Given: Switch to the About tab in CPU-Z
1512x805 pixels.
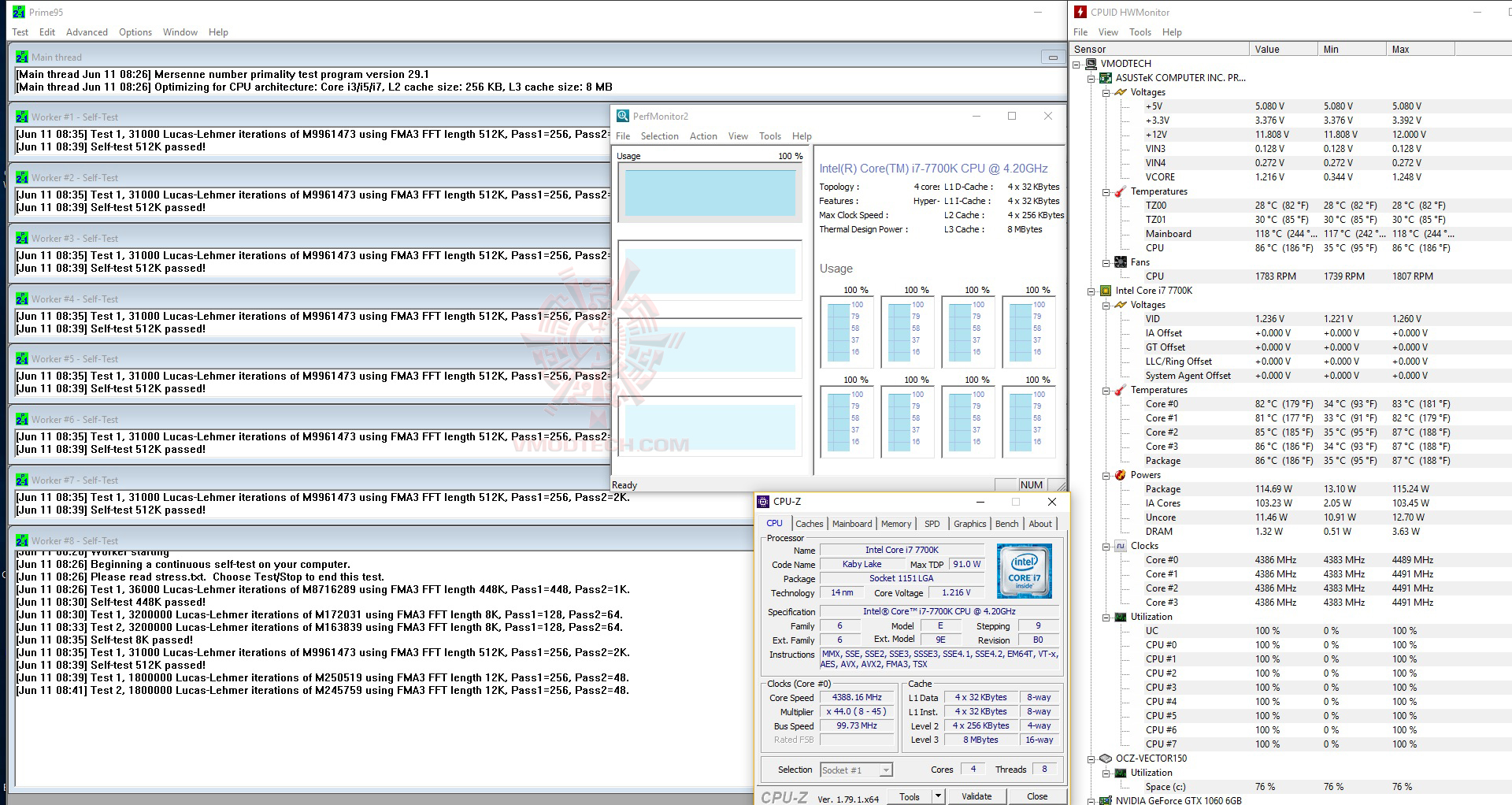Looking at the screenshot, I should click(1040, 524).
